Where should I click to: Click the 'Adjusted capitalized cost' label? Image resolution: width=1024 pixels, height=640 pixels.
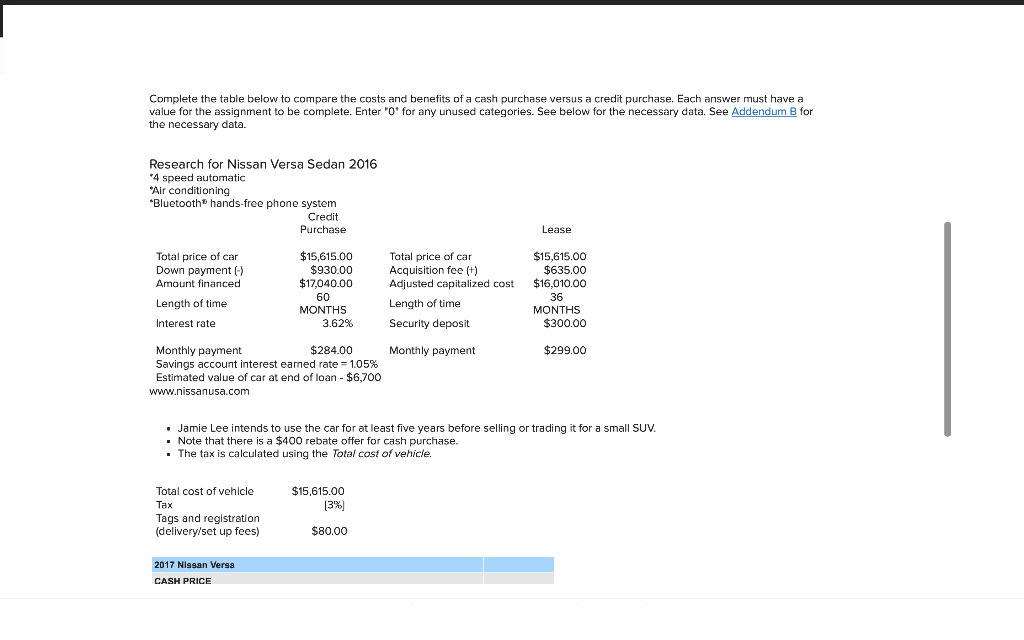point(451,283)
